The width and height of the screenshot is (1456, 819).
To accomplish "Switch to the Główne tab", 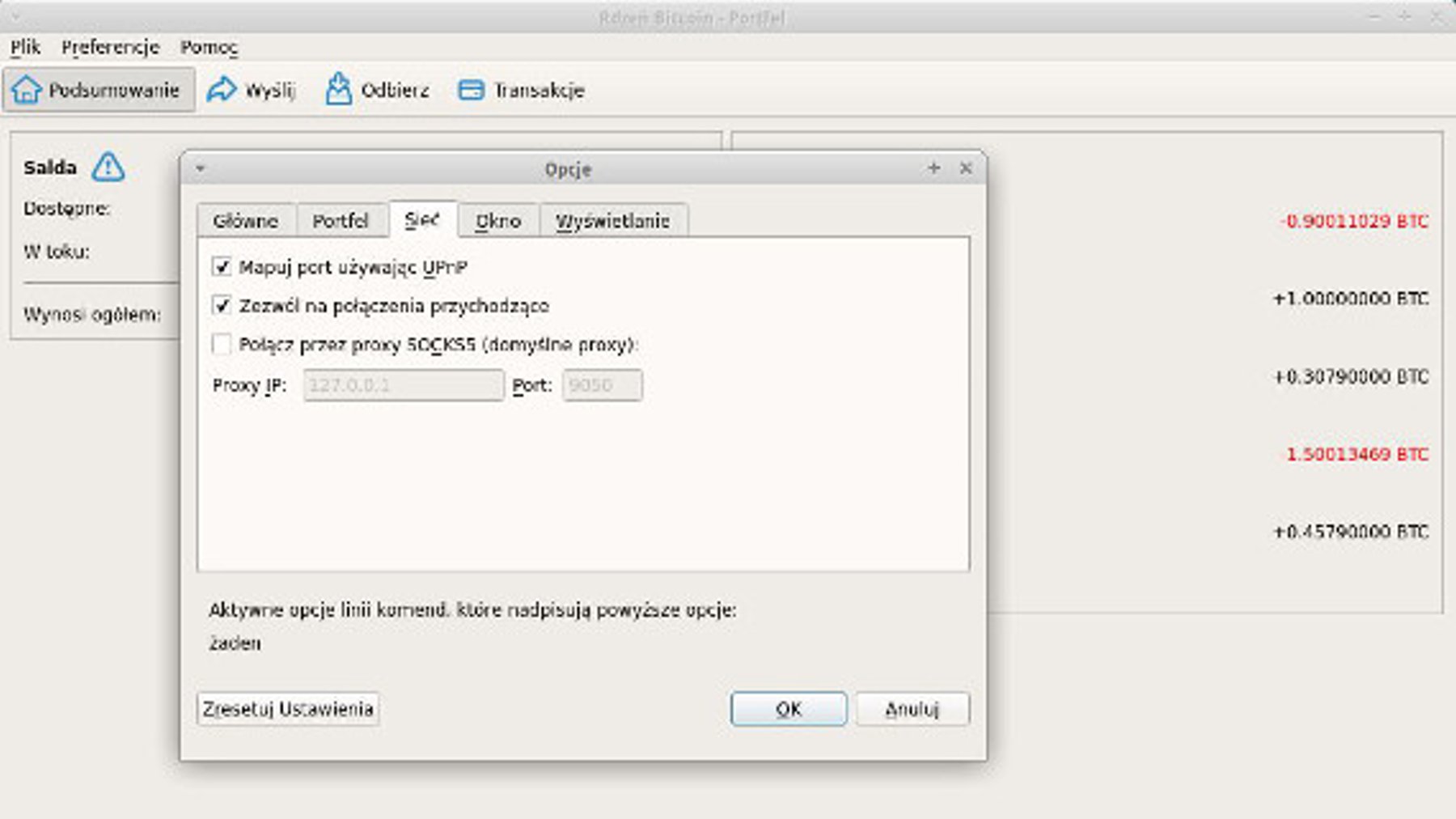I will pyautogui.click(x=246, y=220).
